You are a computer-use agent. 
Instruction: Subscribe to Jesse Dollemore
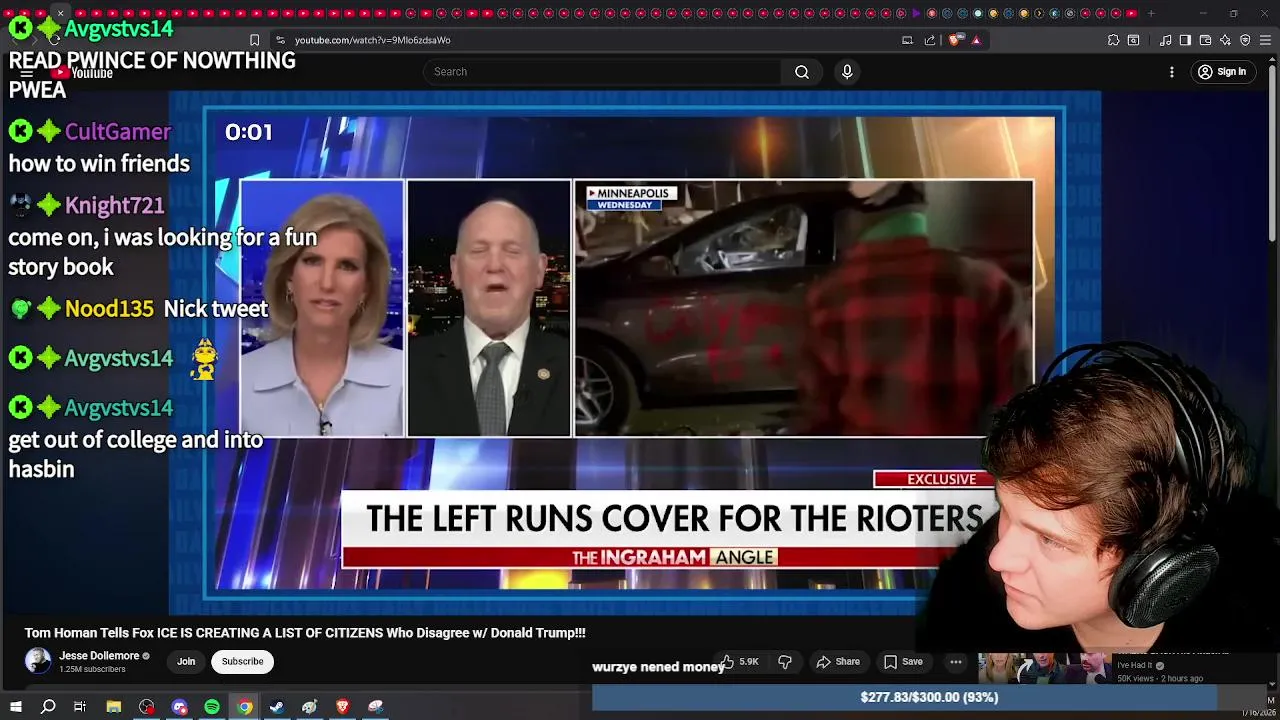pos(242,662)
